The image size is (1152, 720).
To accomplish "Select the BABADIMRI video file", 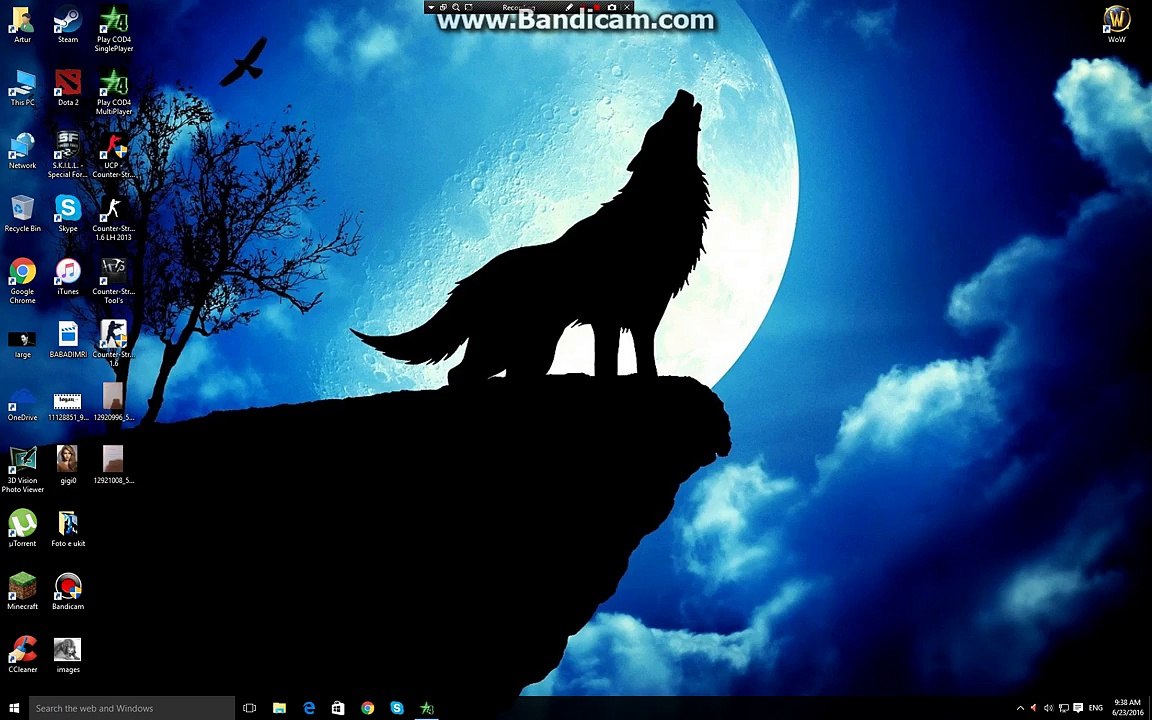I will [x=68, y=341].
